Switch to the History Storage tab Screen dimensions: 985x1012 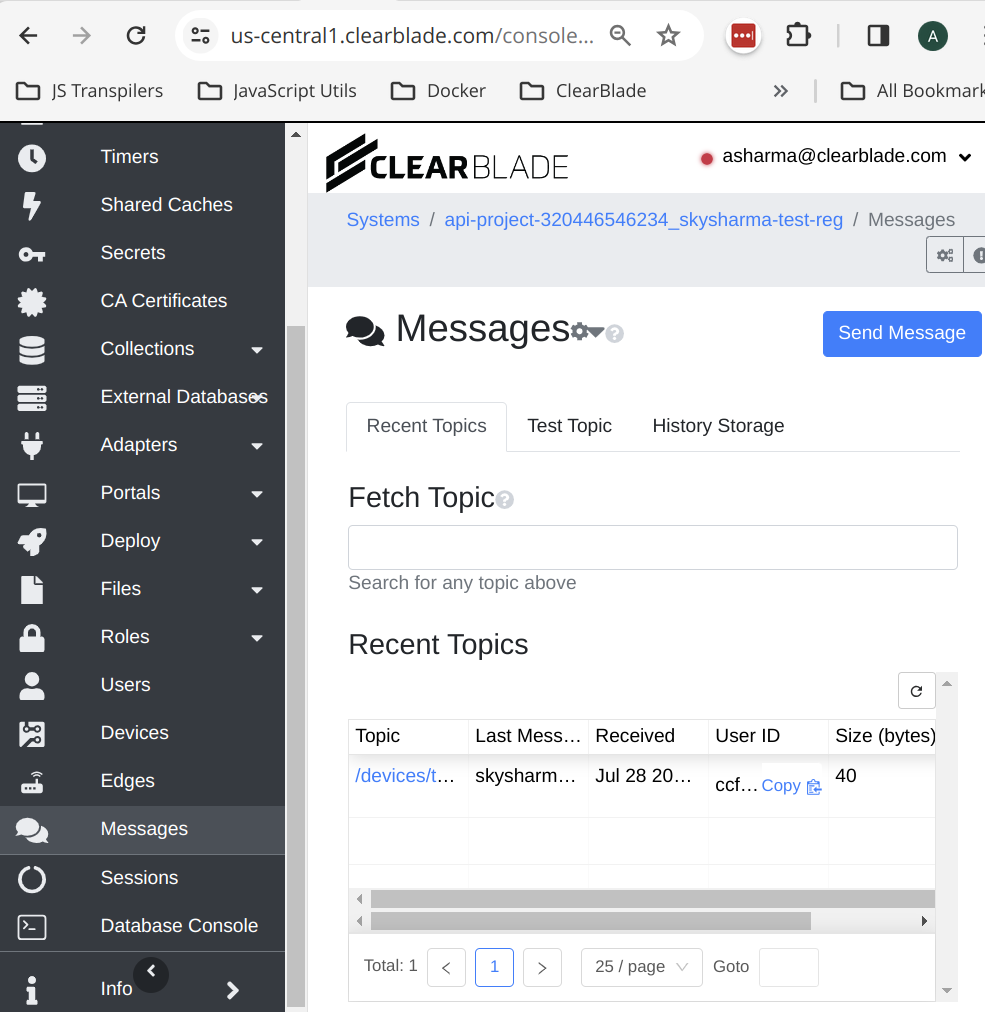(x=718, y=426)
